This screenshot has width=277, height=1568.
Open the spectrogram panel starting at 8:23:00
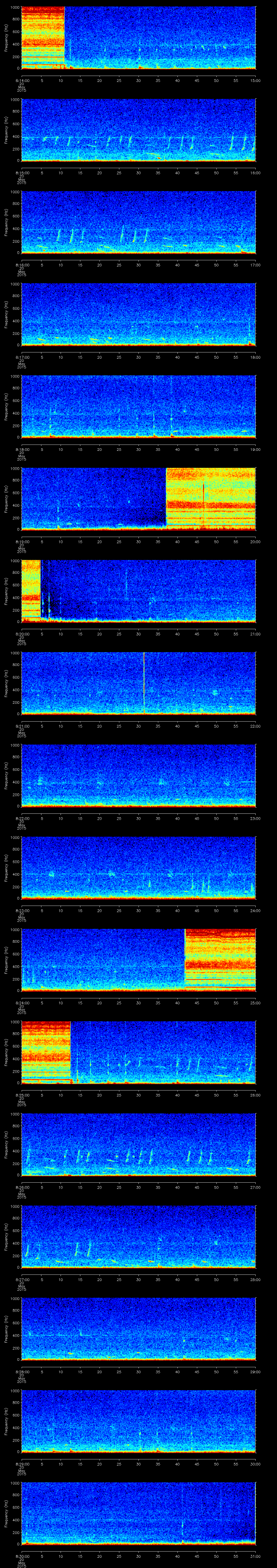click(139, 868)
